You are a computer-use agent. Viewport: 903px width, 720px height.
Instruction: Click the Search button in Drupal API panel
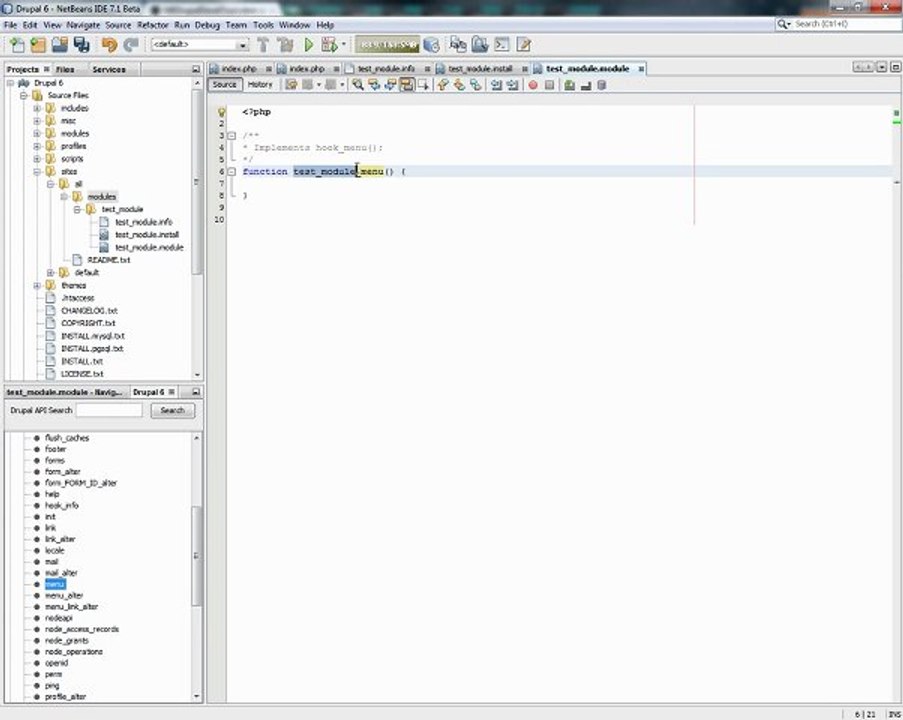click(x=173, y=410)
